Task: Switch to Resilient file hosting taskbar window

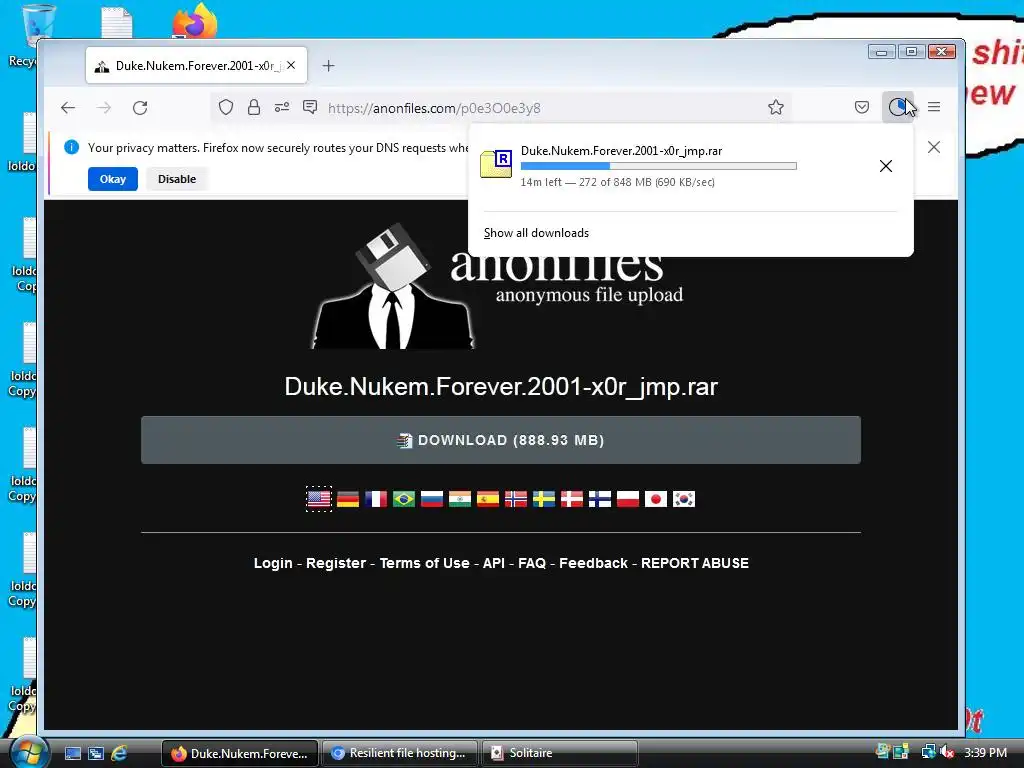Action: pos(400,753)
